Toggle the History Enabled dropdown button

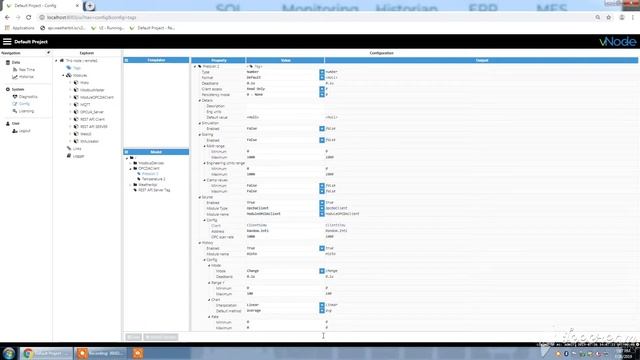[322, 248]
